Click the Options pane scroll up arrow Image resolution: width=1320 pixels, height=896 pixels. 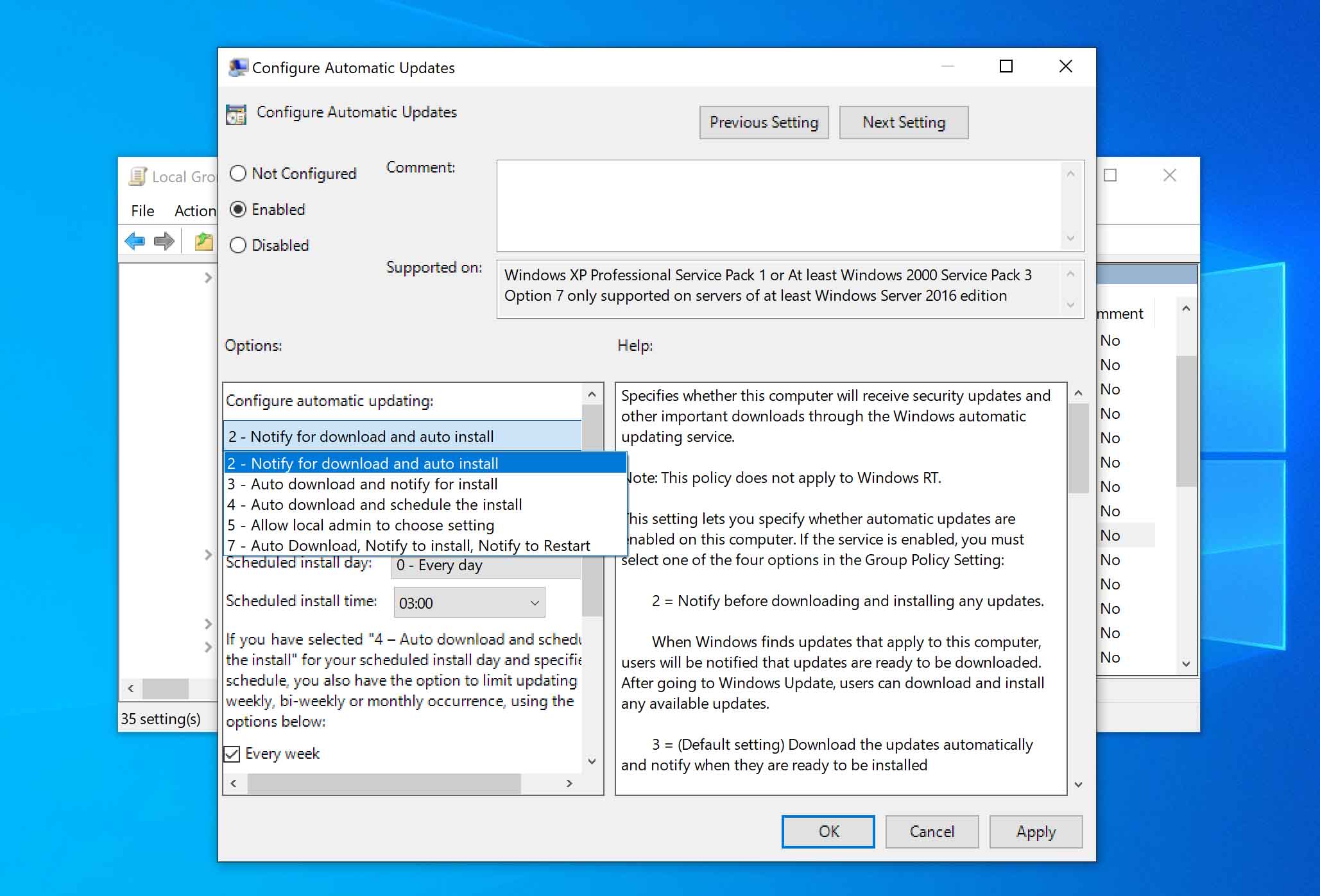pos(592,394)
